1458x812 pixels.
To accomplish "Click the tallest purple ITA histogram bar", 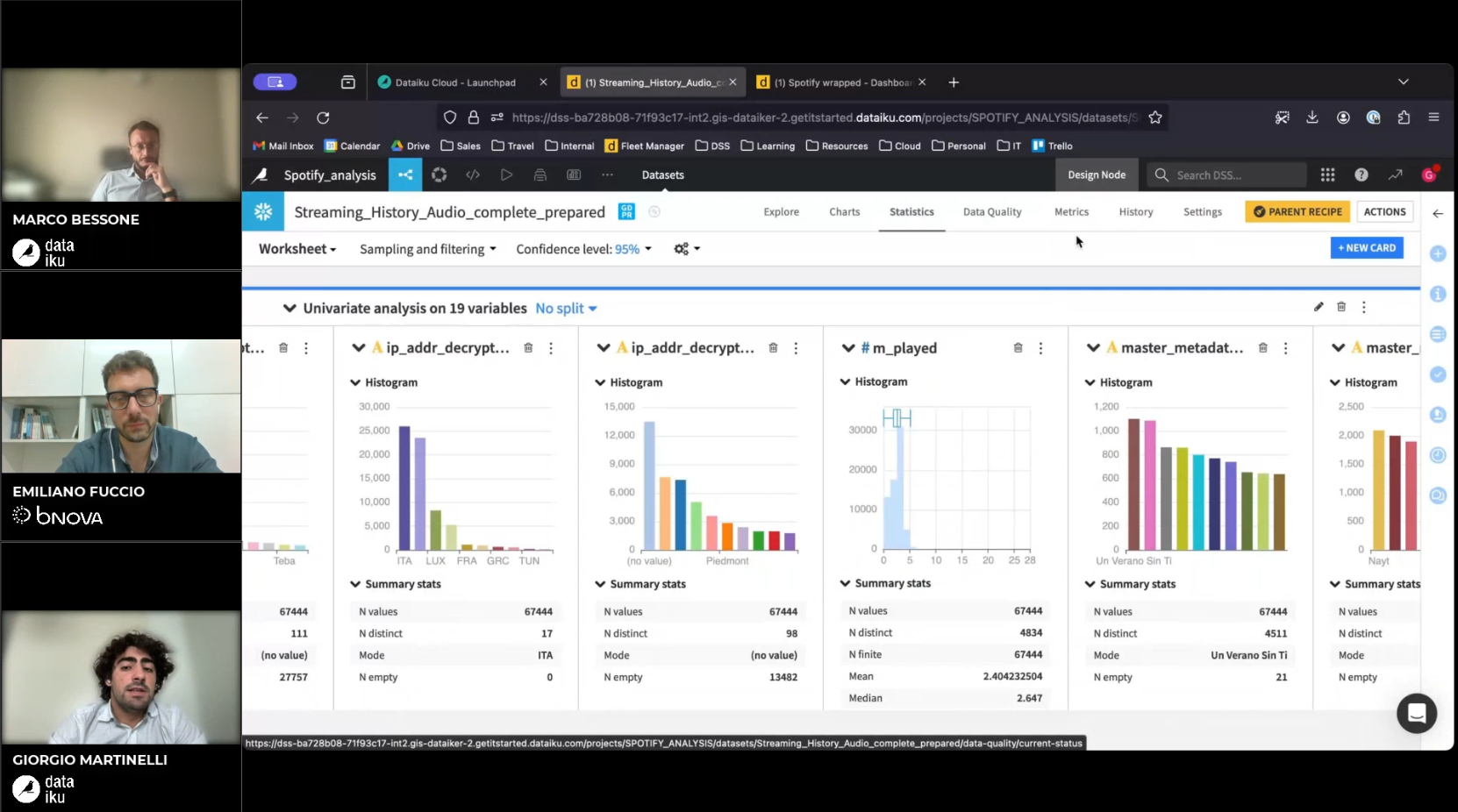I will (404, 488).
